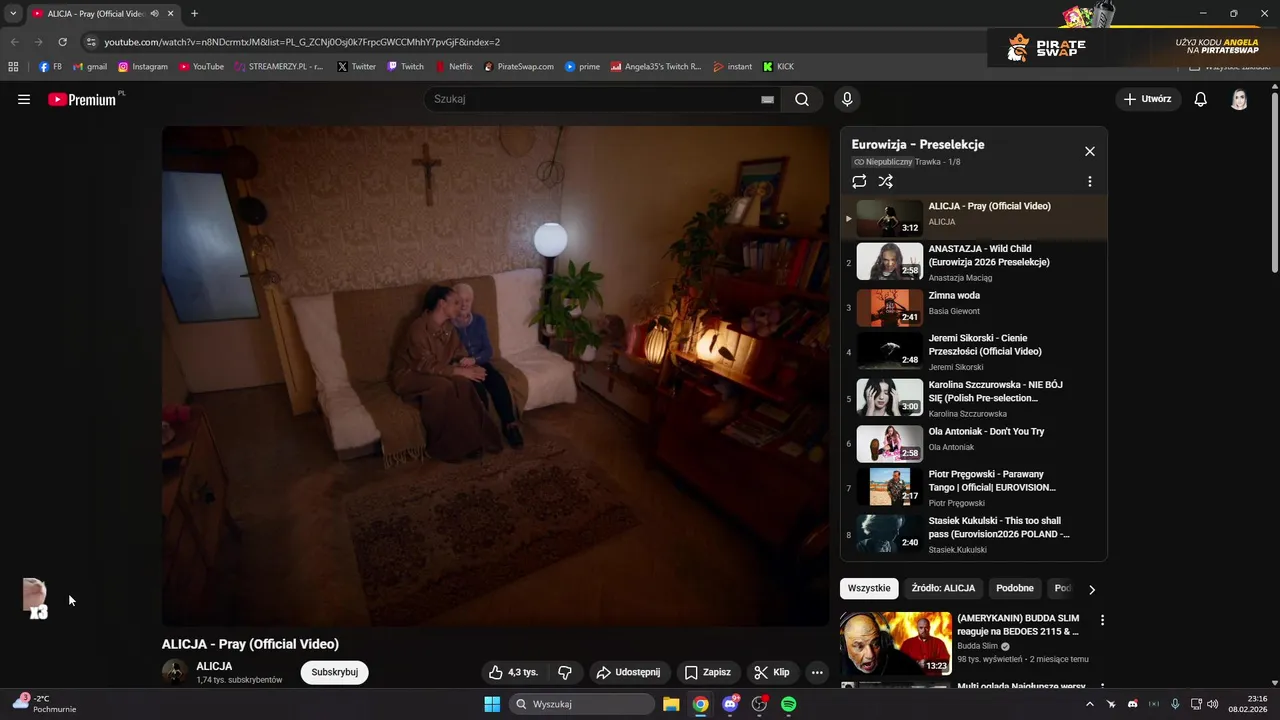The image size is (1280, 720).
Task: Open the YouTube hamburger guide menu
Action: [24, 99]
